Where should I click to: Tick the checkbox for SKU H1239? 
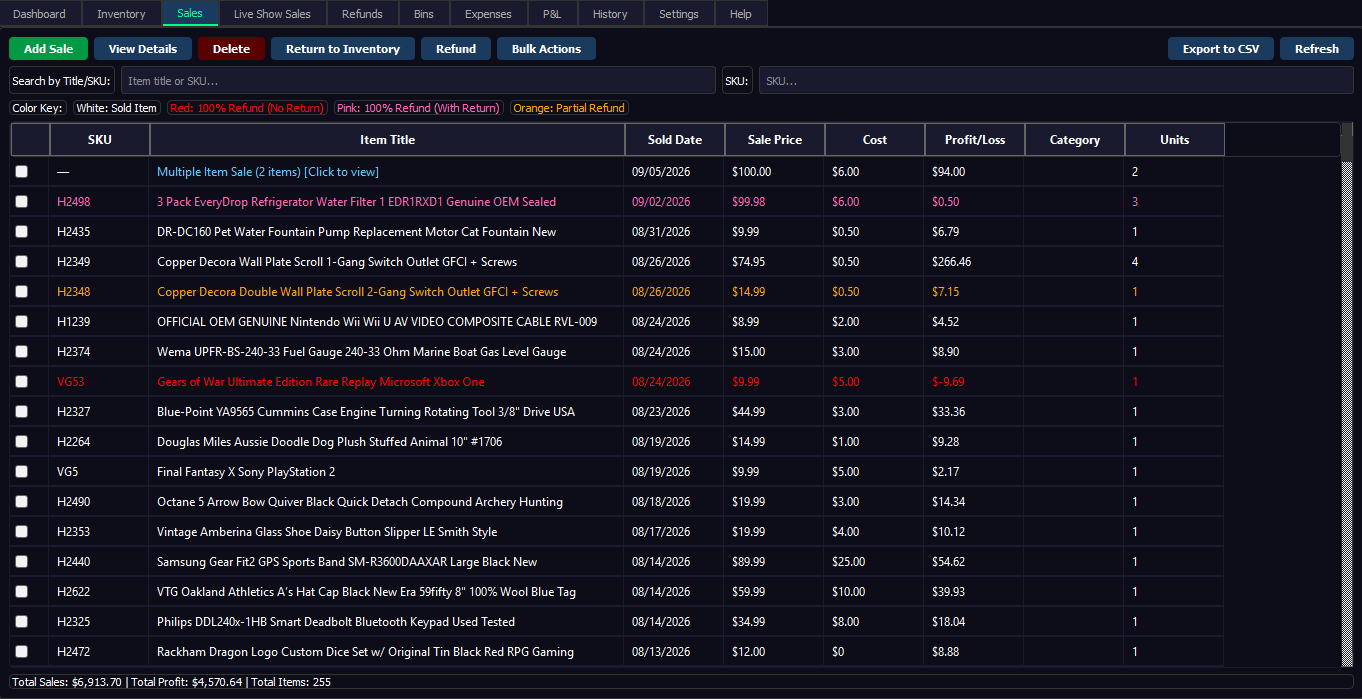pos(22,322)
